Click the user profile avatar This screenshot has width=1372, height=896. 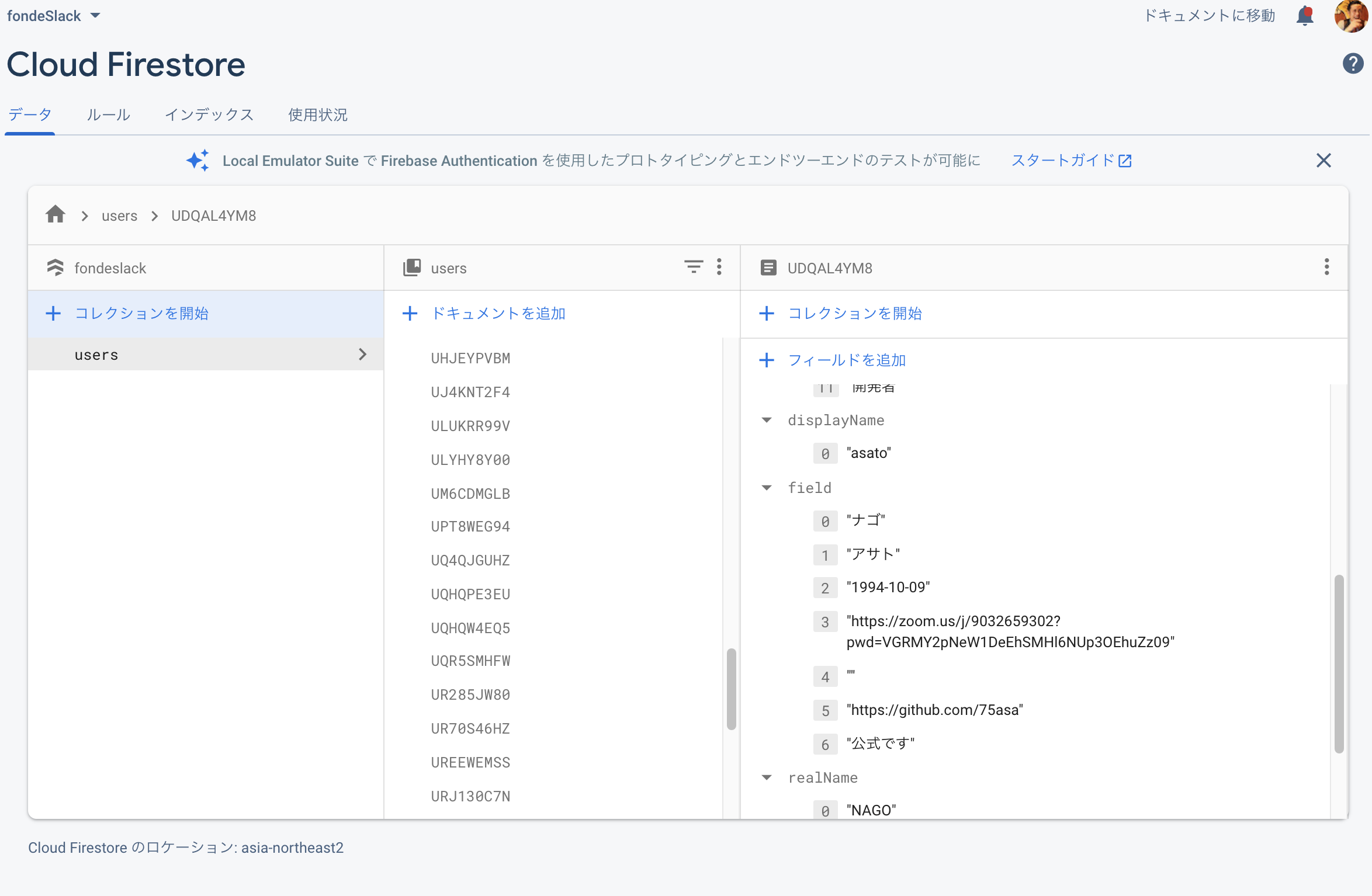click(x=1351, y=16)
